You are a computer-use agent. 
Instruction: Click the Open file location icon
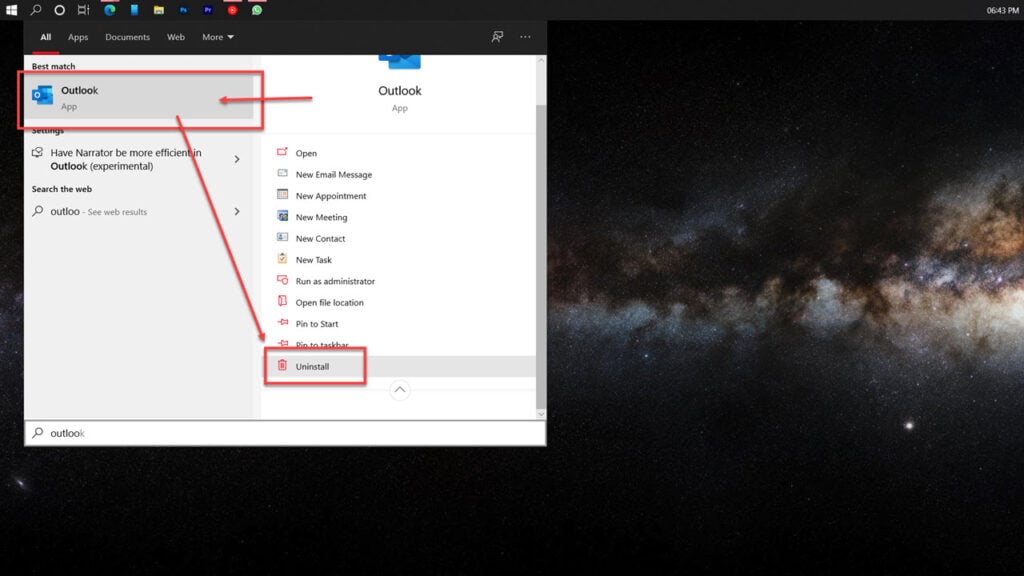282,301
